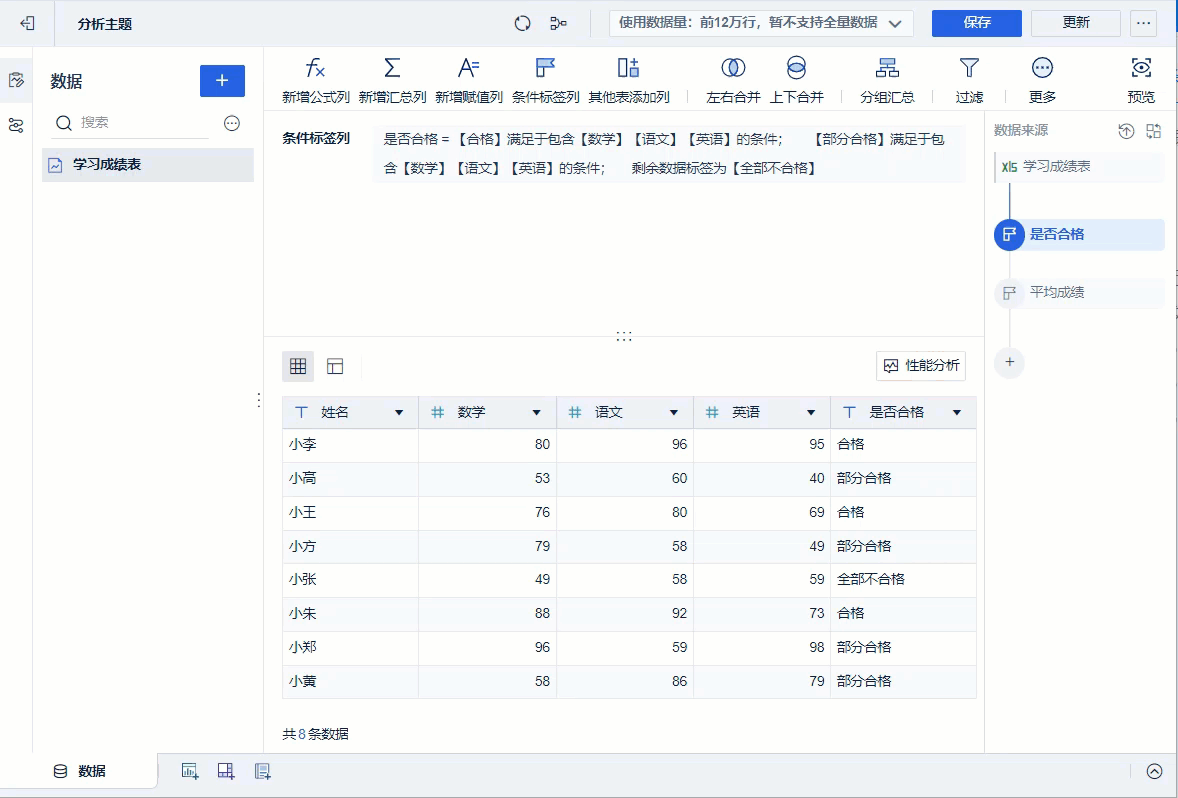The width and height of the screenshot is (1178, 798).
Task: Click 小黄's 语文 score 86
Action: pyautogui.click(x=624, y=682)
